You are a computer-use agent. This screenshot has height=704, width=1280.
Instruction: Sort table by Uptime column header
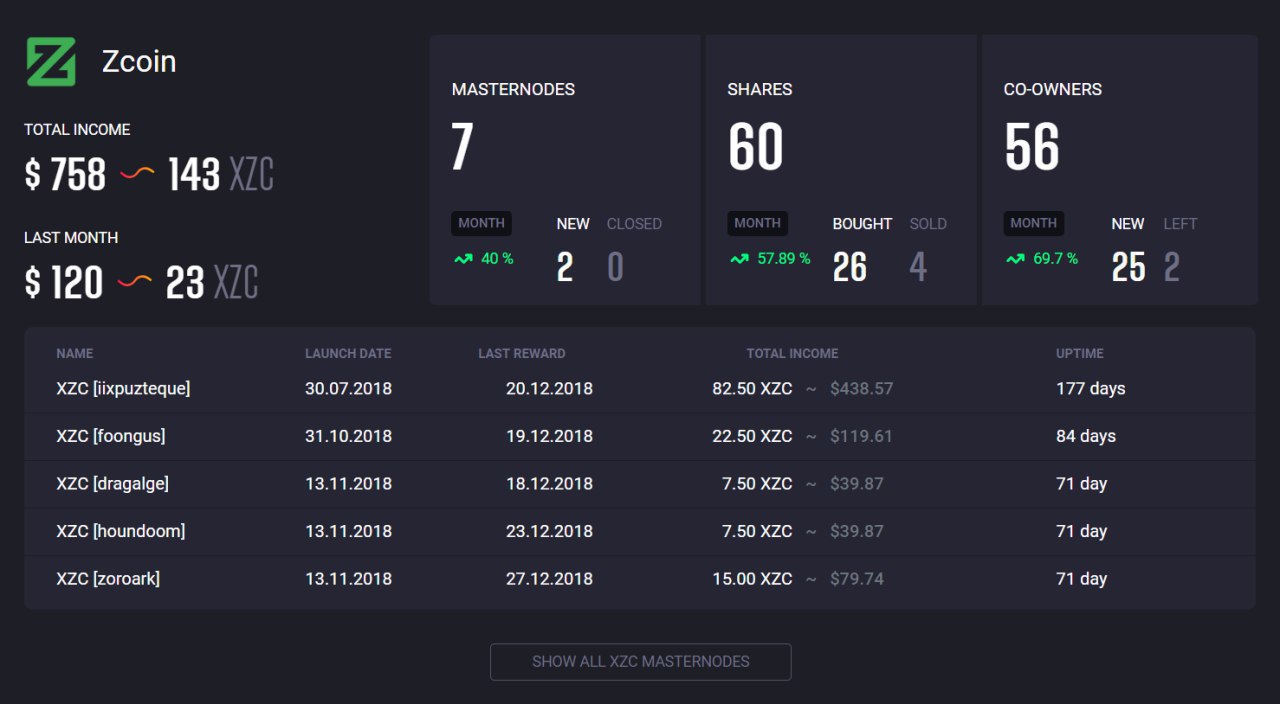(x=1080, y=353)
